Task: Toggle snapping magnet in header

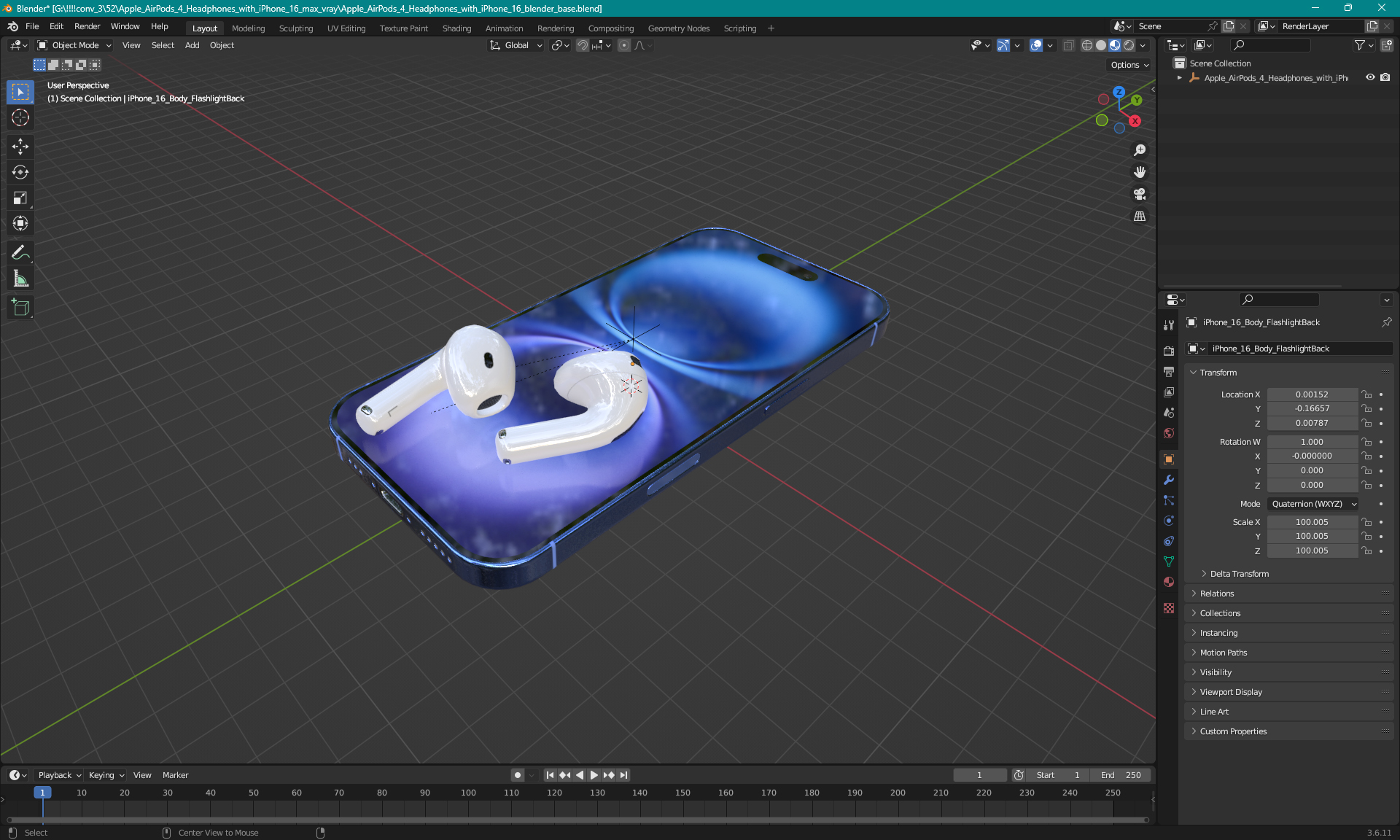Action: point(583,45)
